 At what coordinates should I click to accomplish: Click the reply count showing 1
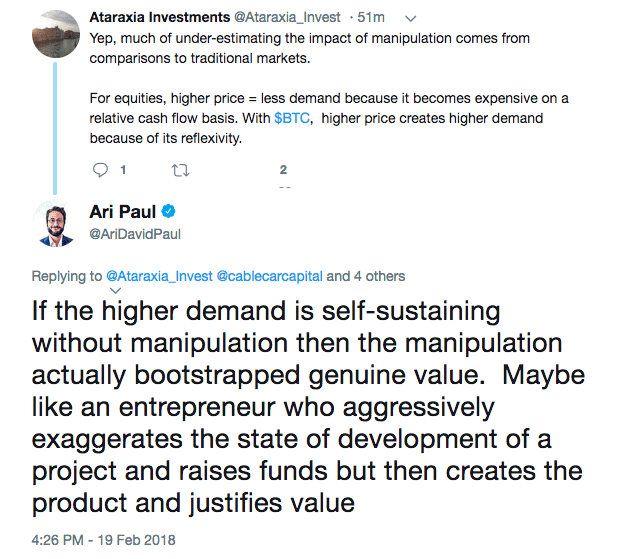(x=122, y=170)
